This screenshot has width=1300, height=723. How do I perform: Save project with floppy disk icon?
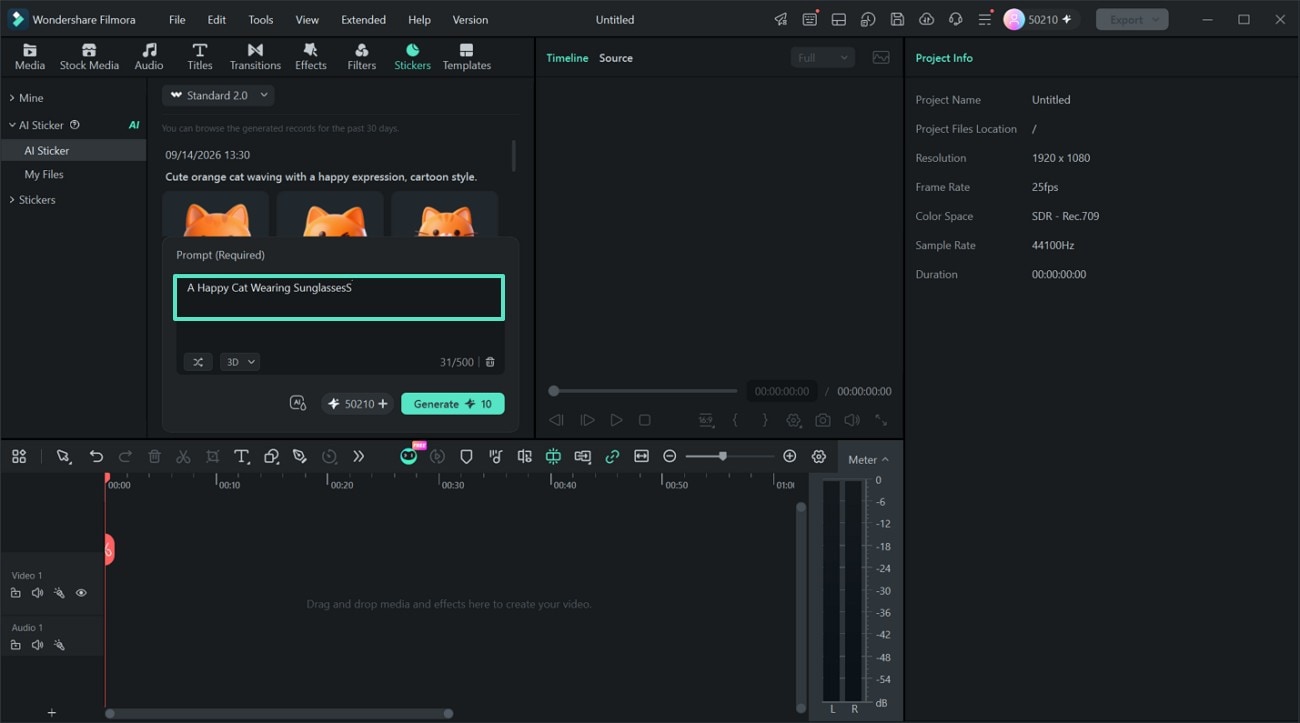pos(897,19)
